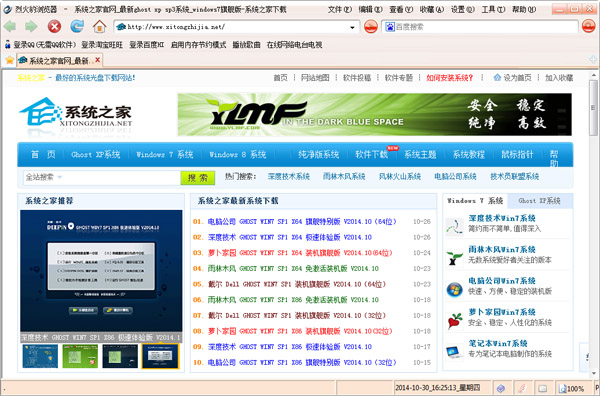Open the 收藏(A) menu
600x396 pixels.
[432, 10]
